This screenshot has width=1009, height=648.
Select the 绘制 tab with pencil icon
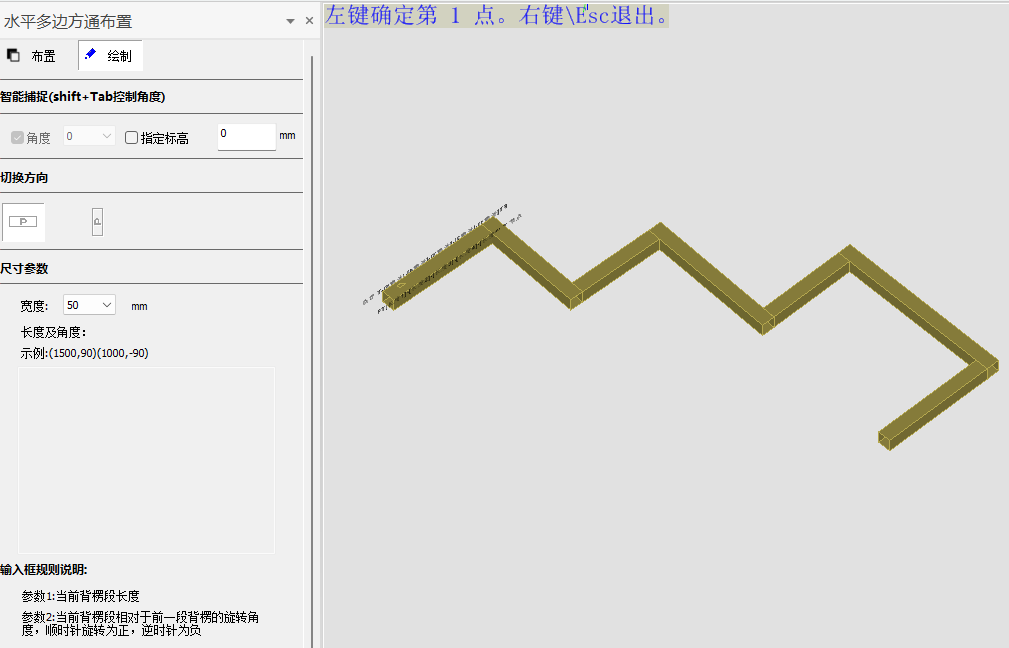110,56
